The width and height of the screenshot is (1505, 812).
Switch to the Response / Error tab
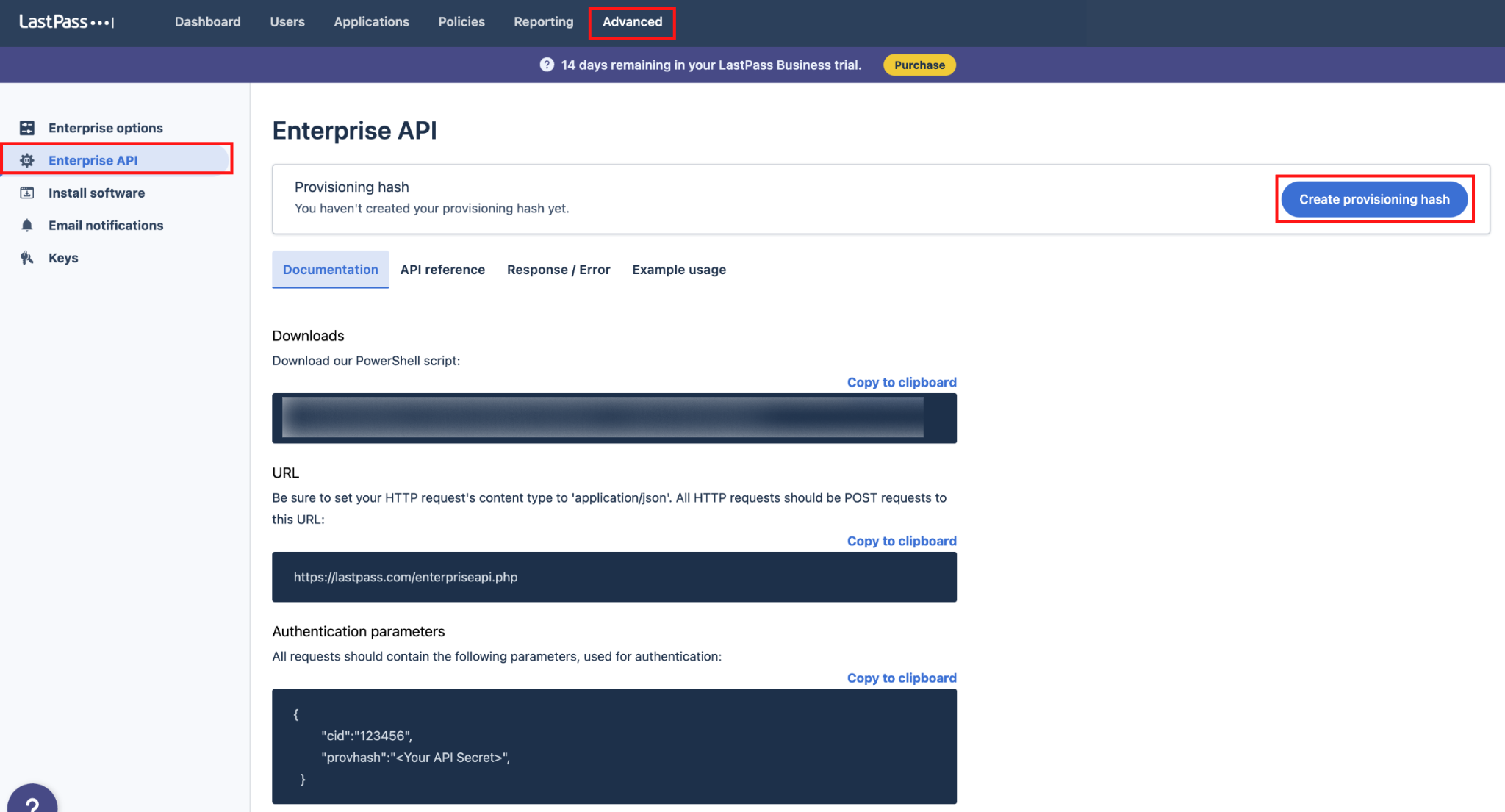point(558,270)
